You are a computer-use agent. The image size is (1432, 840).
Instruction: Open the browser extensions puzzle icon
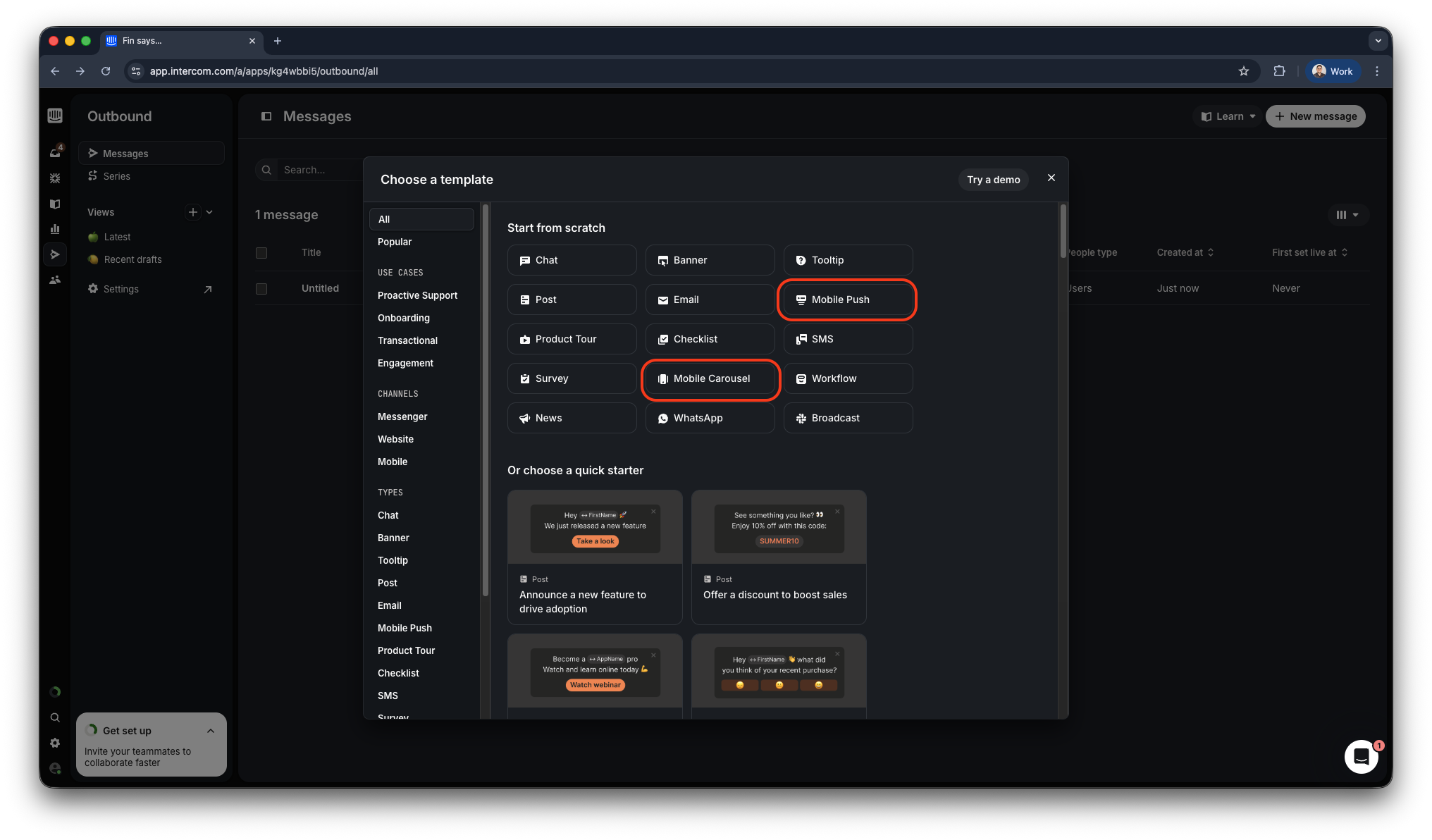point(1279,71)
